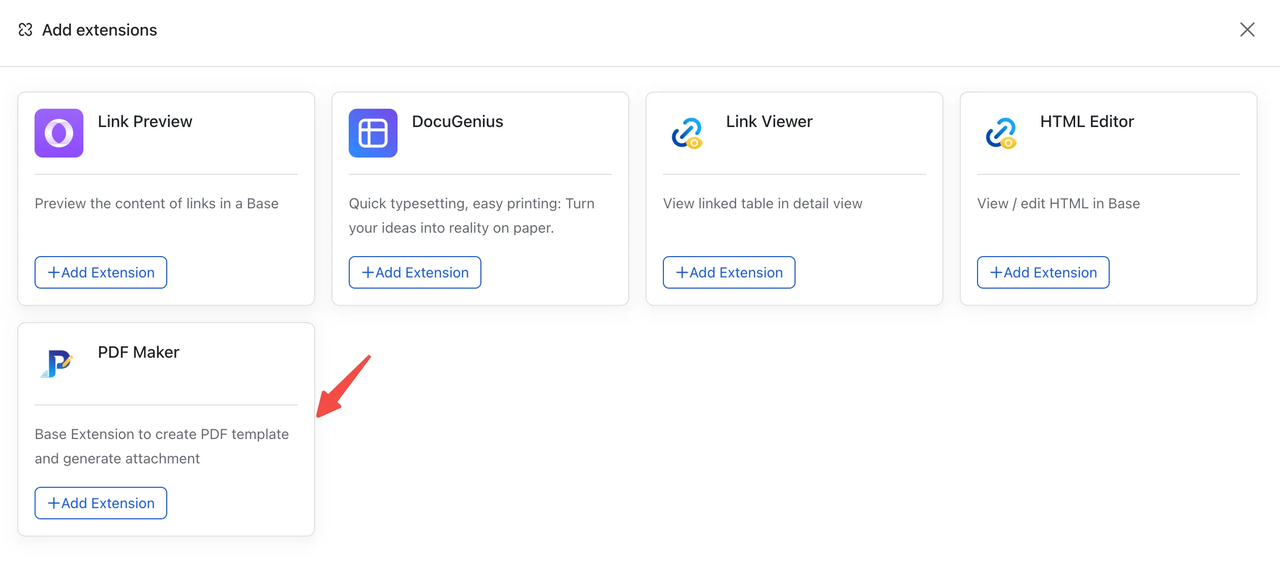Click the PDF Maker logo icon
The image size is (1280, 562).
coord(59,363)
